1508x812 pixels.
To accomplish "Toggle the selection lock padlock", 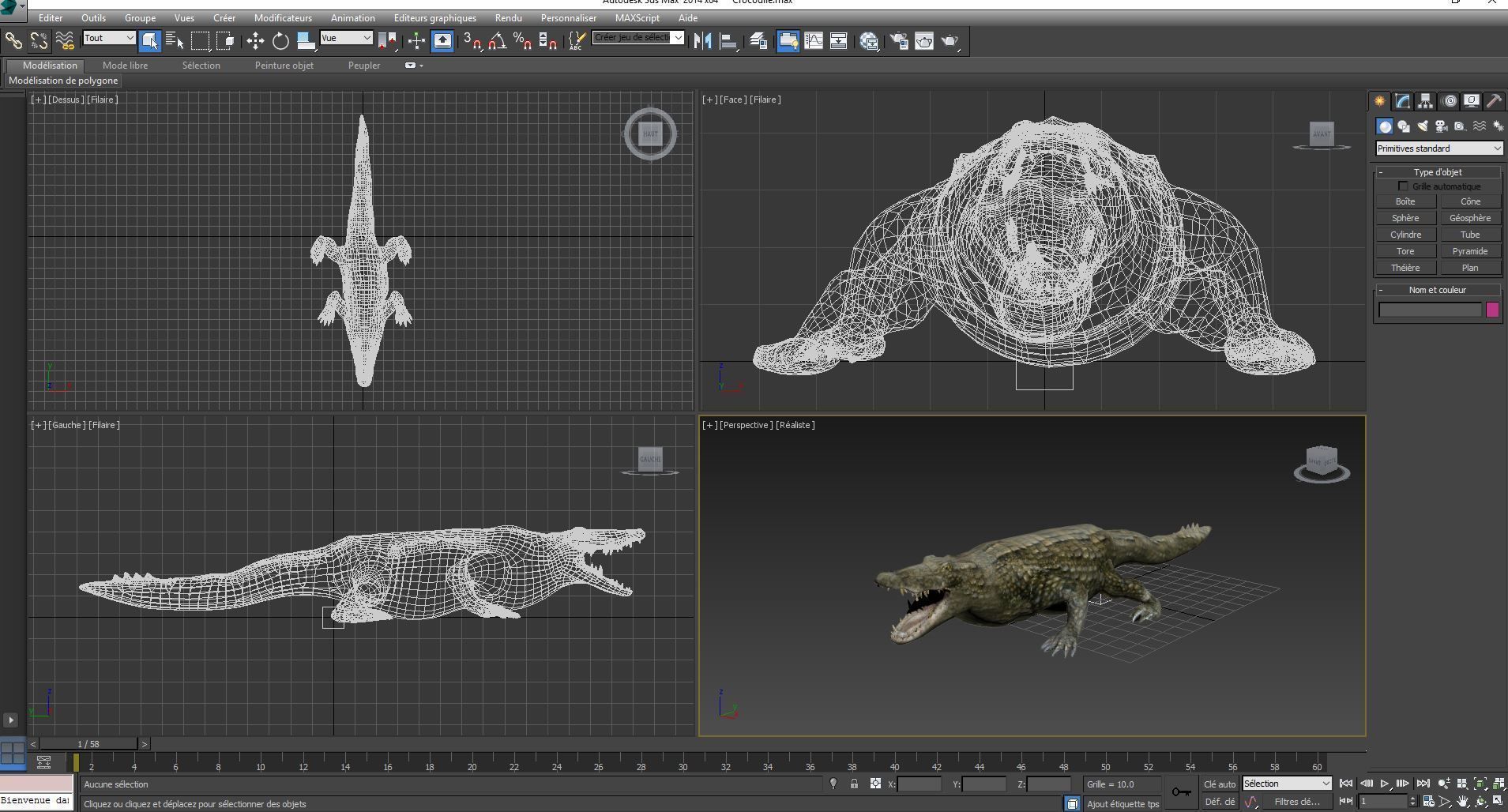I will click(x=854, y=784).
